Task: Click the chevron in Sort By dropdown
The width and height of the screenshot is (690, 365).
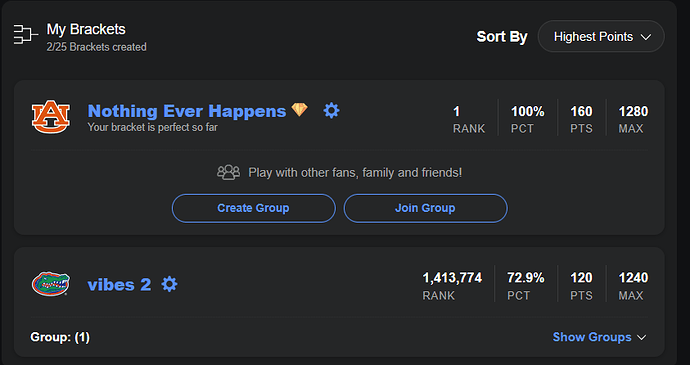Action: click(x=646, y=37)
